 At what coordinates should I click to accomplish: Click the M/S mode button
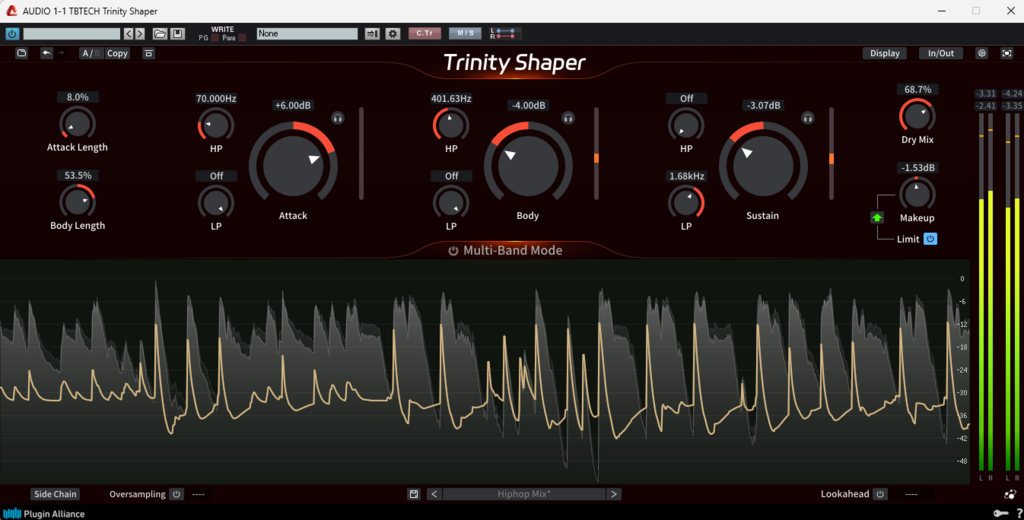click(x=465, y=33)
